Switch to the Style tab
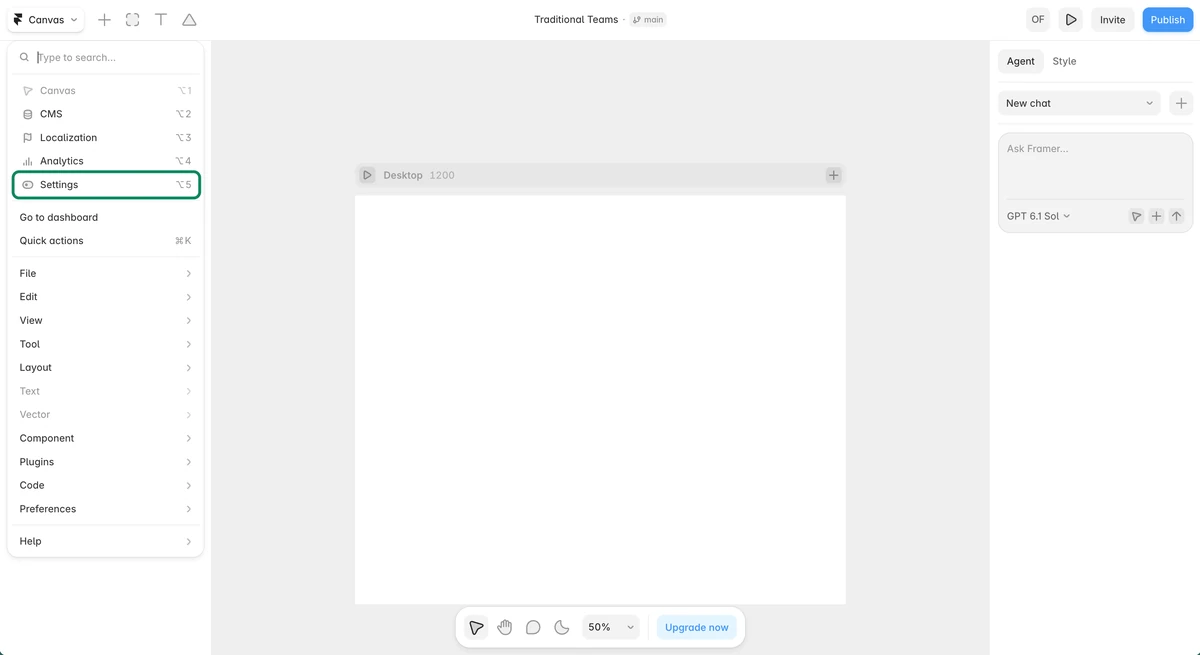The image size is (1200, 655). pyautogui.click(x=1064, y=61)
